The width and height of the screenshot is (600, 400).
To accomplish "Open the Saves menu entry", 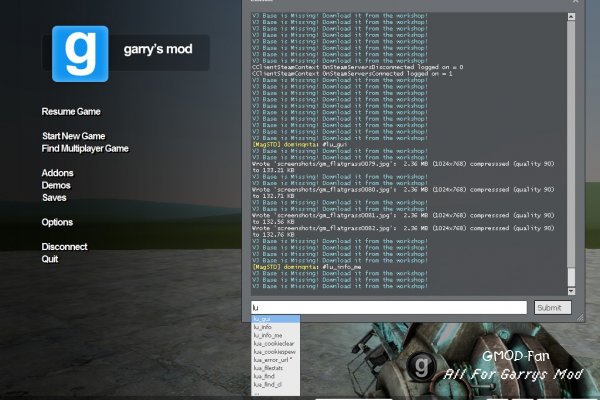I will click(54, 198).
